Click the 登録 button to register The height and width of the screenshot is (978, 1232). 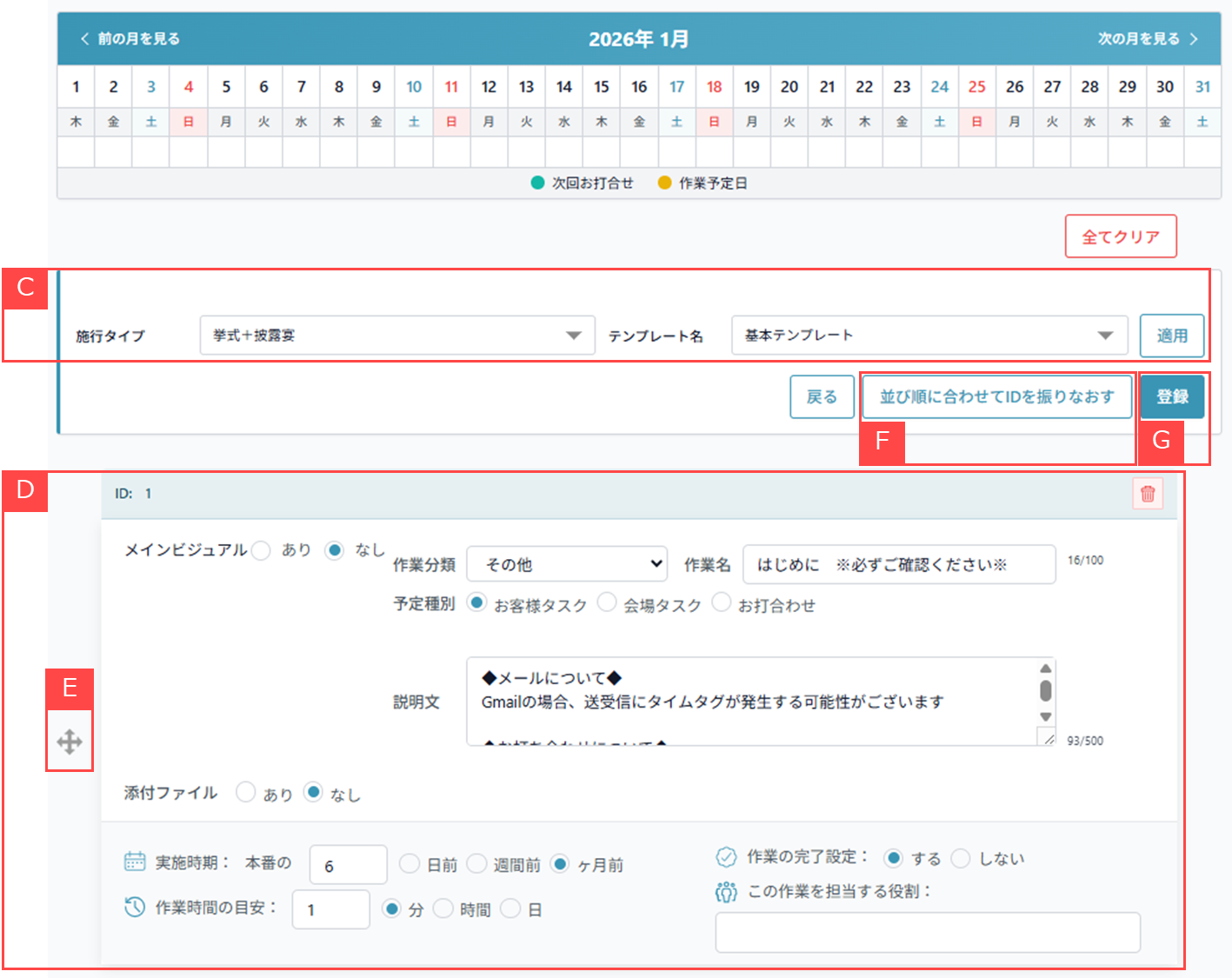tap(1173, 396)
